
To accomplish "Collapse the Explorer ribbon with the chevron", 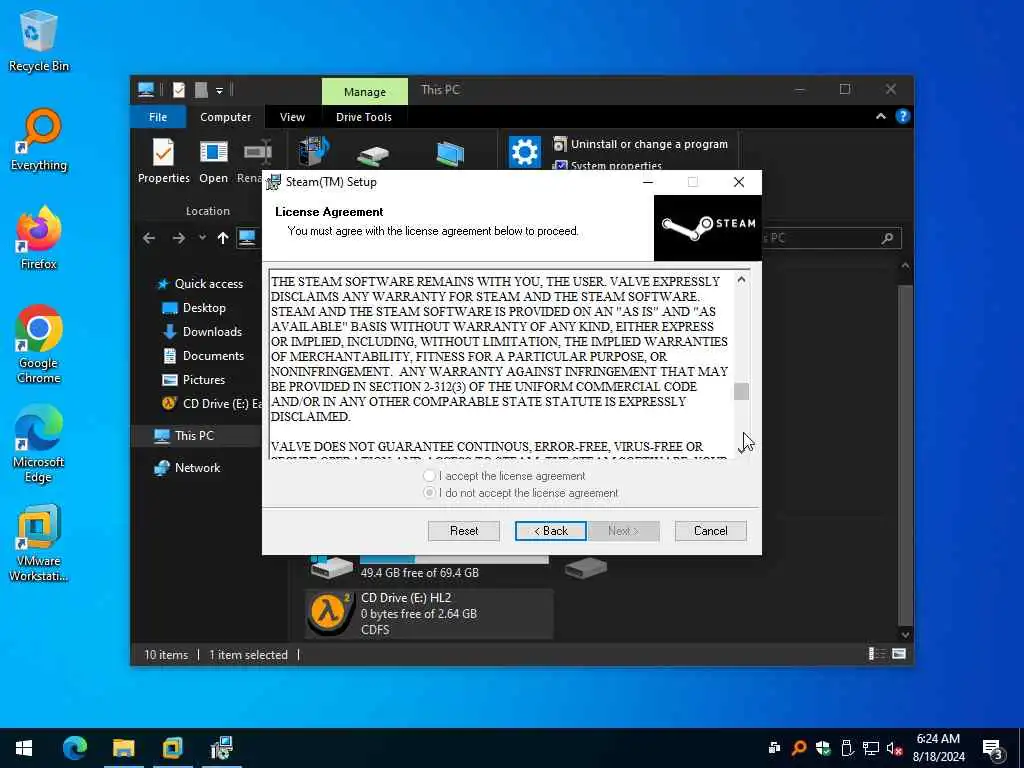I will [x=880, y=116].
